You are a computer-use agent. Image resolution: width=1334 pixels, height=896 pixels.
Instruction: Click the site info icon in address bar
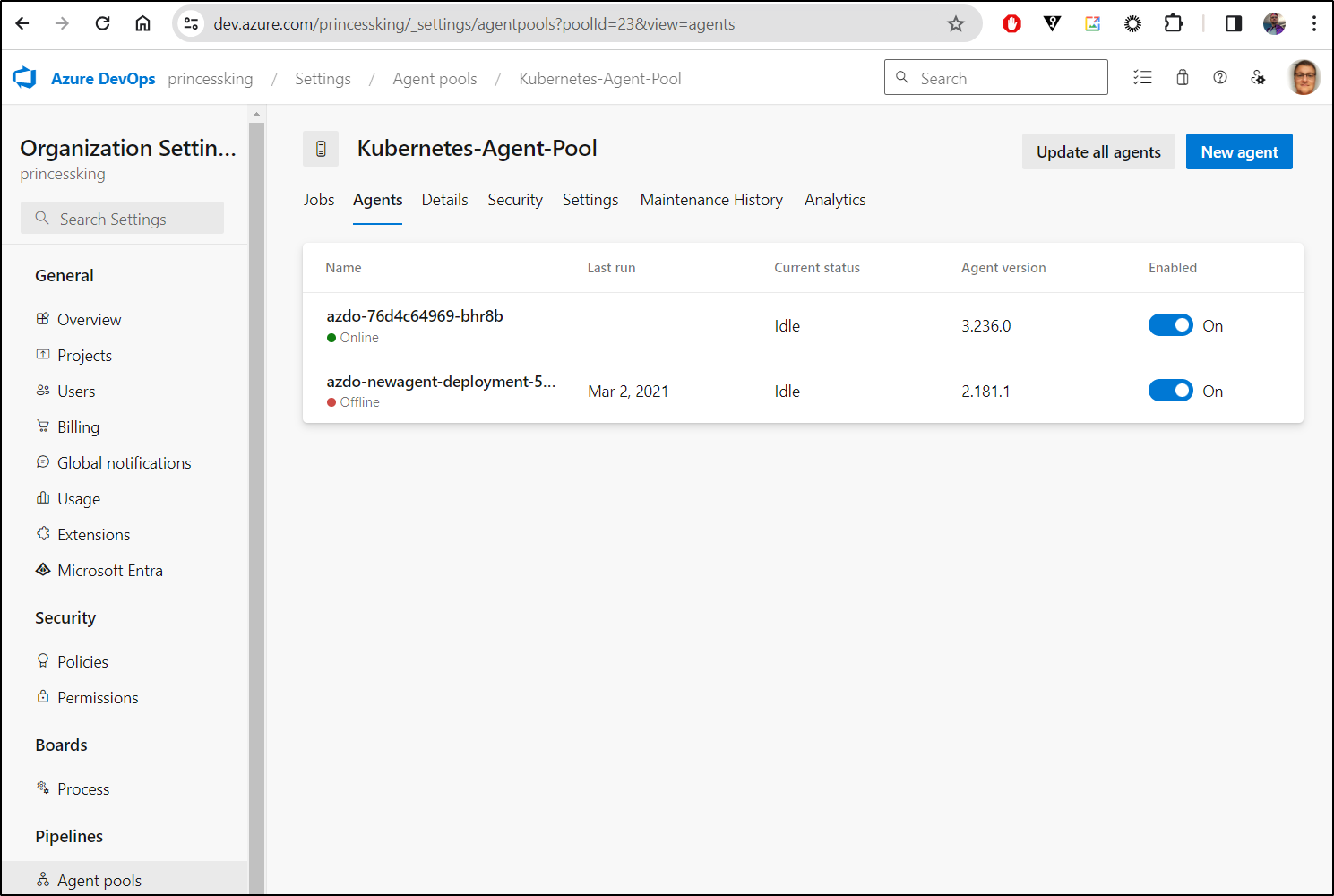click(191, 24)
